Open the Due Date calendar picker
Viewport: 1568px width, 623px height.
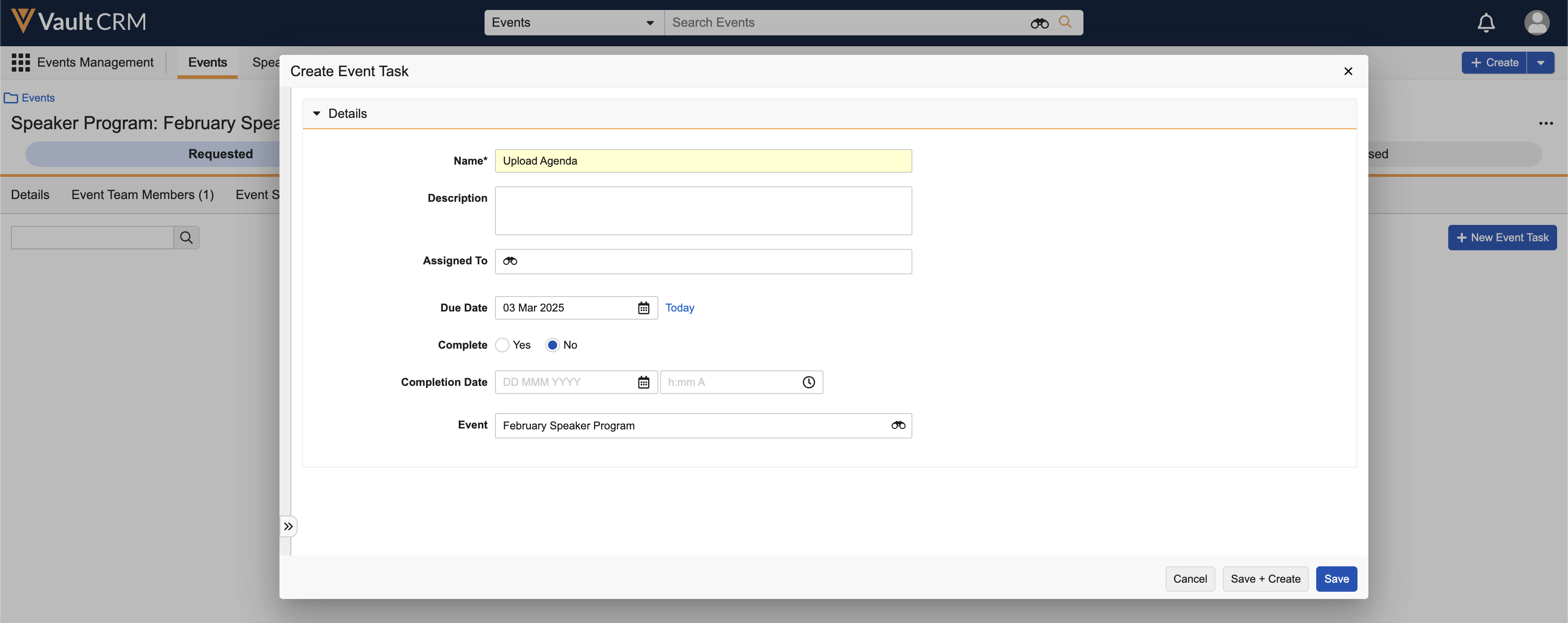643,308
